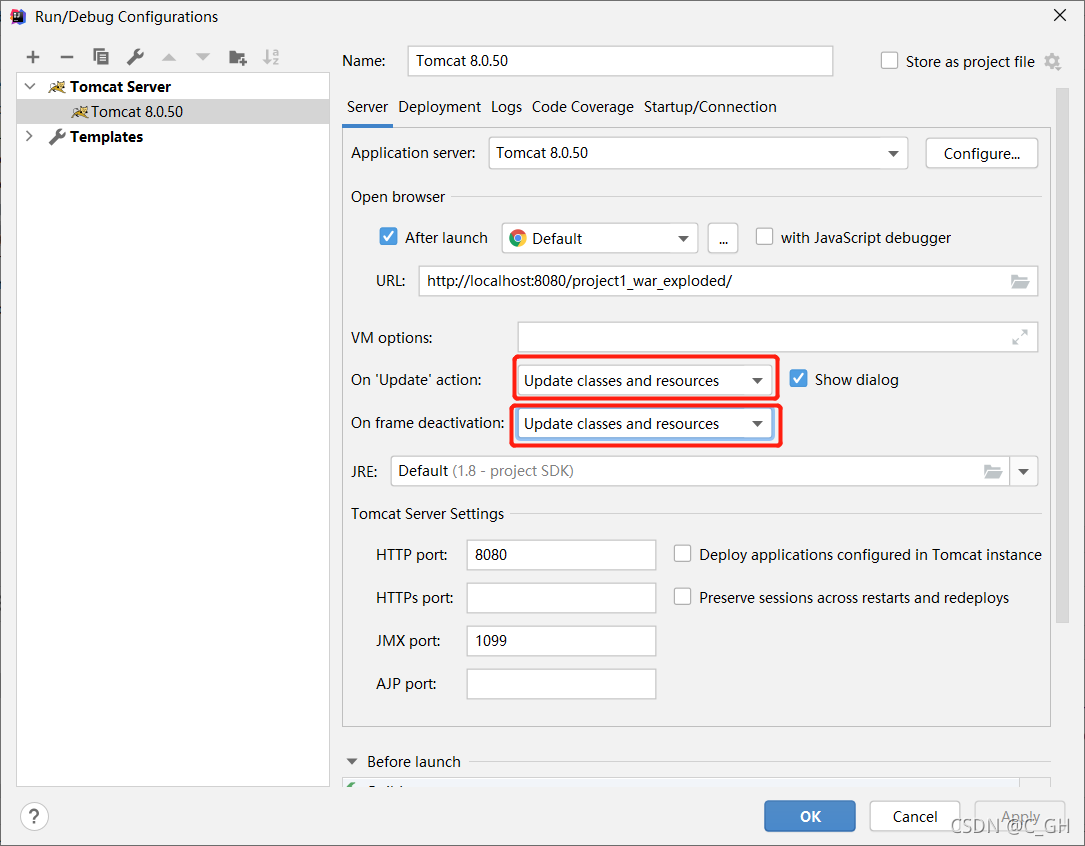Open the Code Coverage tab
Image resolution: width=1085 pixels, height=846 pixels.
point(583,107)
